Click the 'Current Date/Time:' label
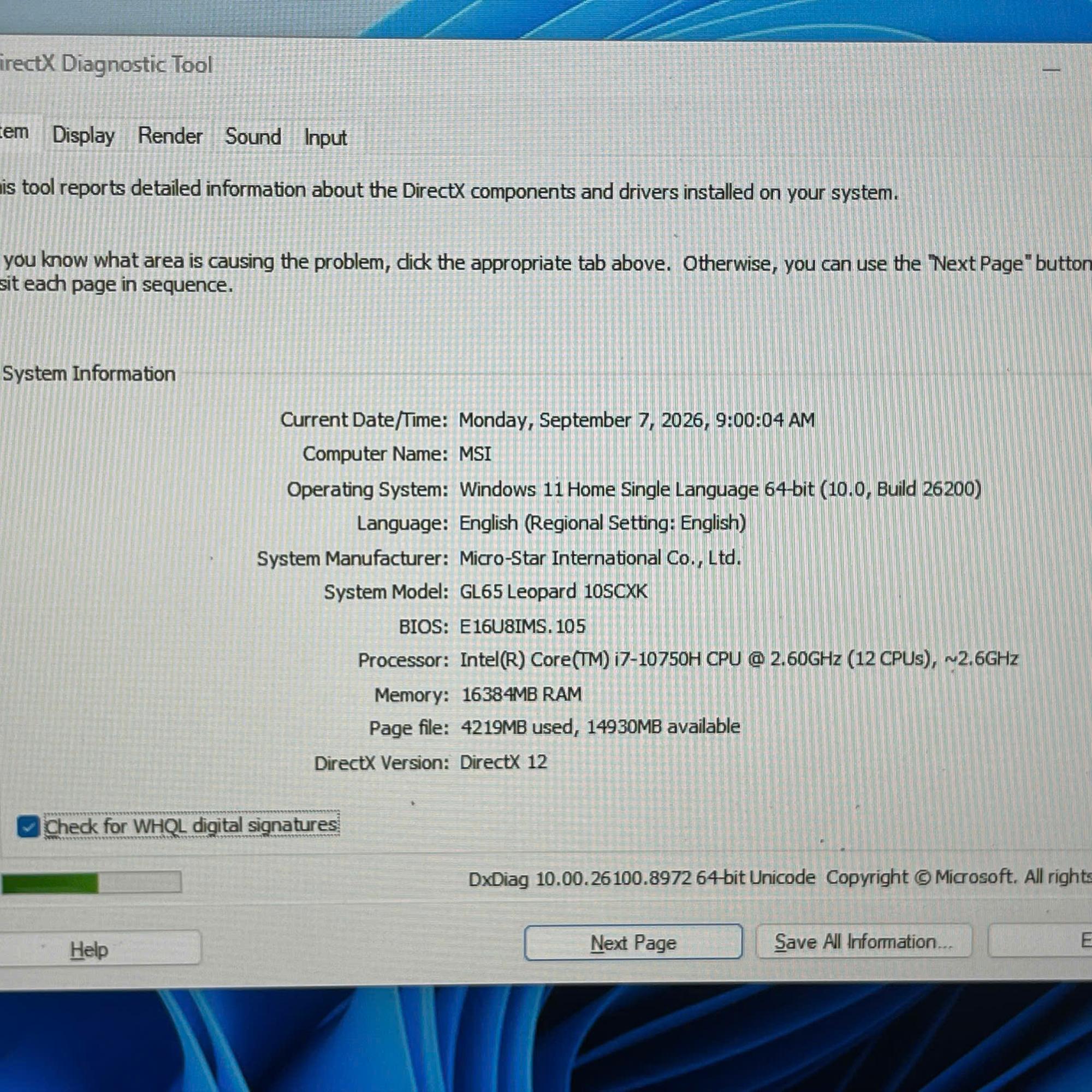 364,420
